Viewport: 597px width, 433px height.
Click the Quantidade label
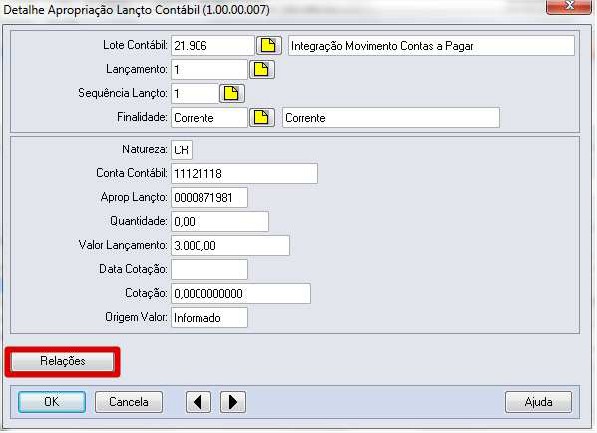click(139, 221)
